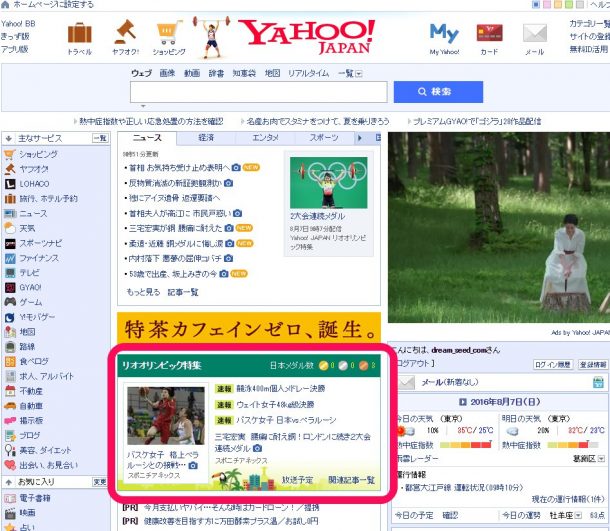Click the 変更 button beside お気に入り
The height and width of the screenshot is (531, 610).
100,482
